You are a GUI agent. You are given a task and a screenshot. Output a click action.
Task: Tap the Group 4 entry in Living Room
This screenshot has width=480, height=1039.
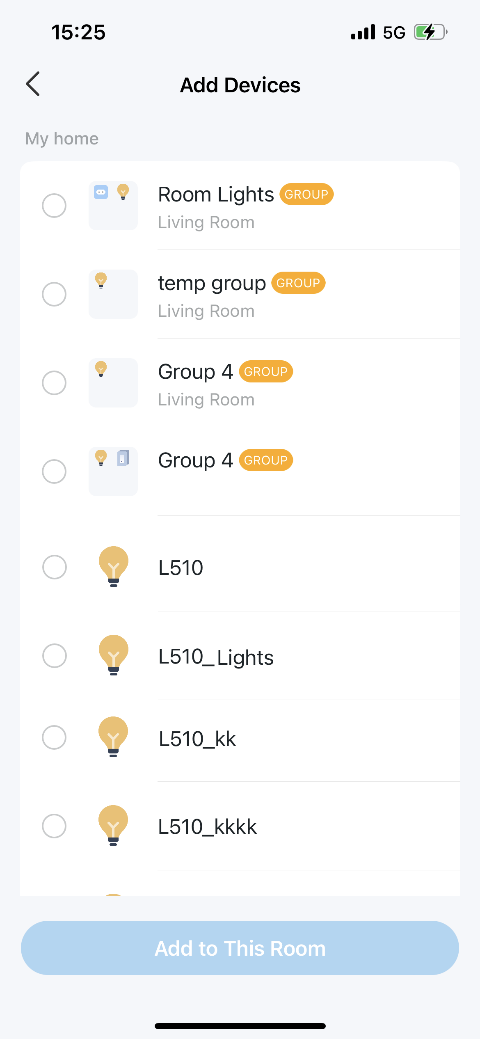(240, 383)
